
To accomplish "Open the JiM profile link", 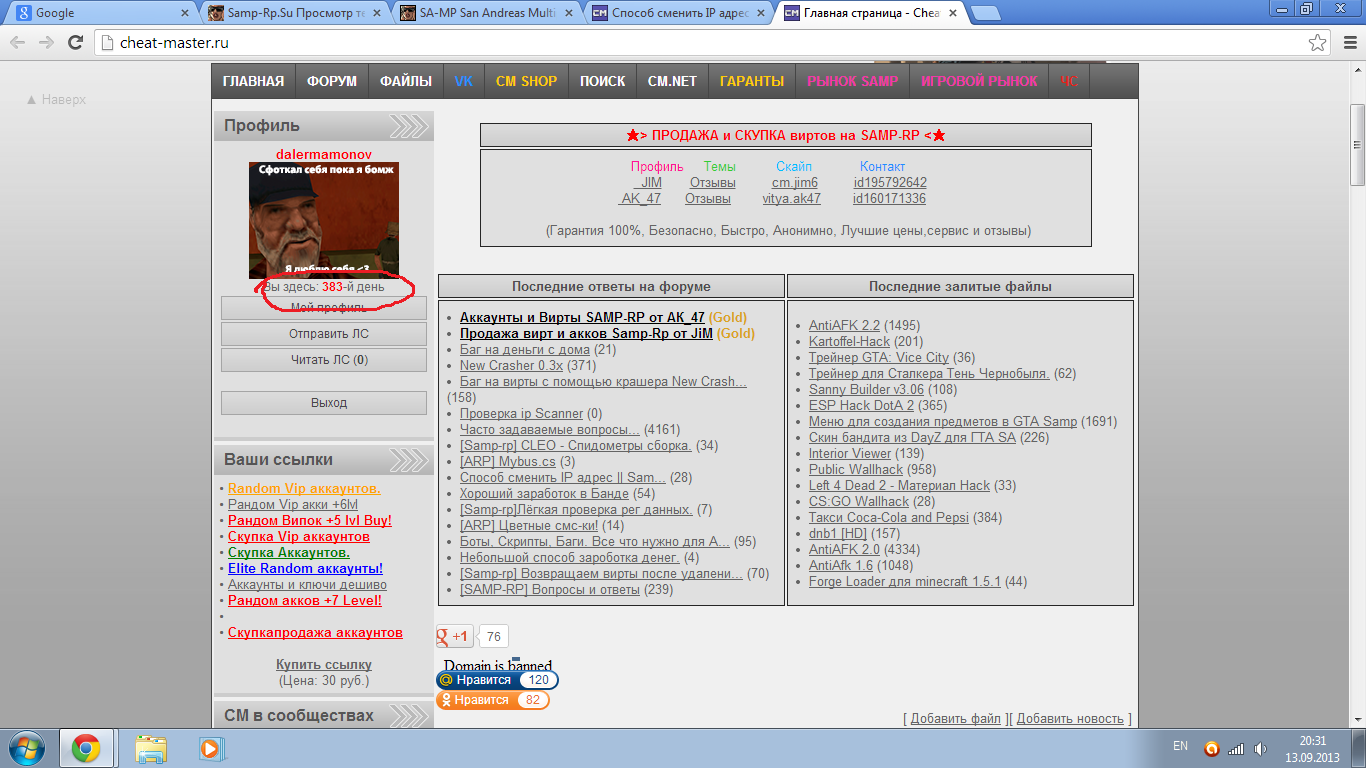I will pyautogui.click(x=649, y=183).
